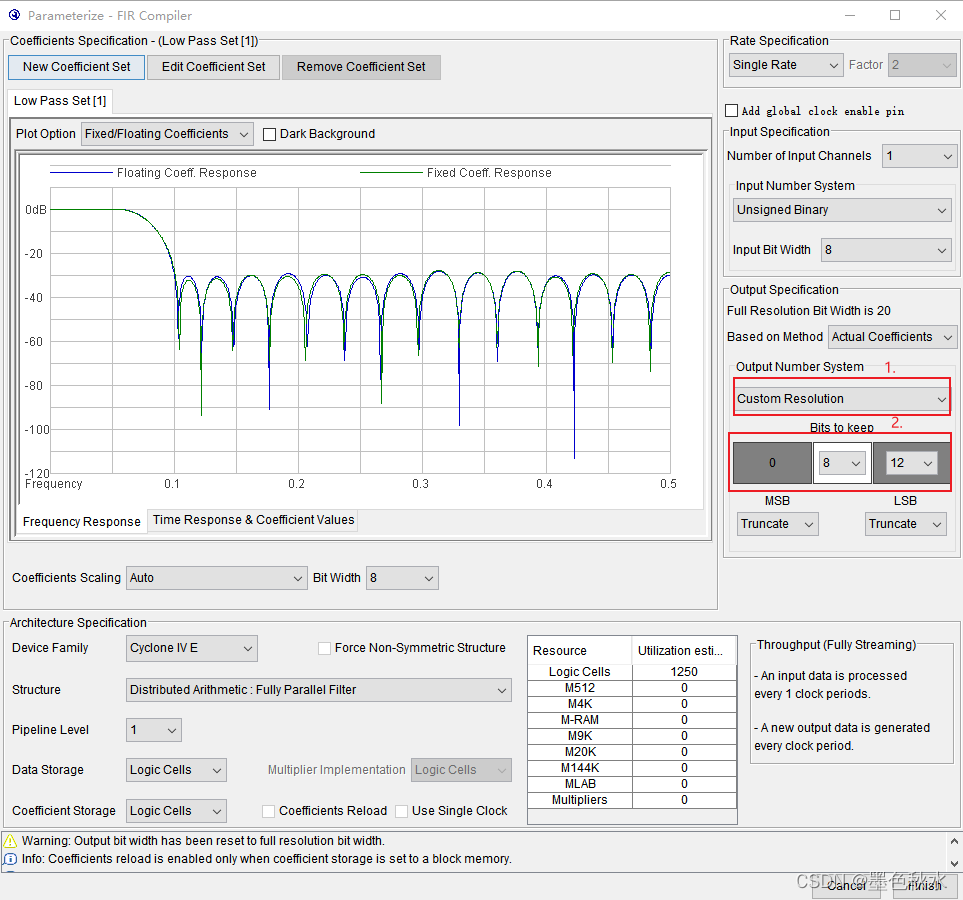
Task: Enable Coefficients Reload checkbox
Action: click(x=268, y=811)
